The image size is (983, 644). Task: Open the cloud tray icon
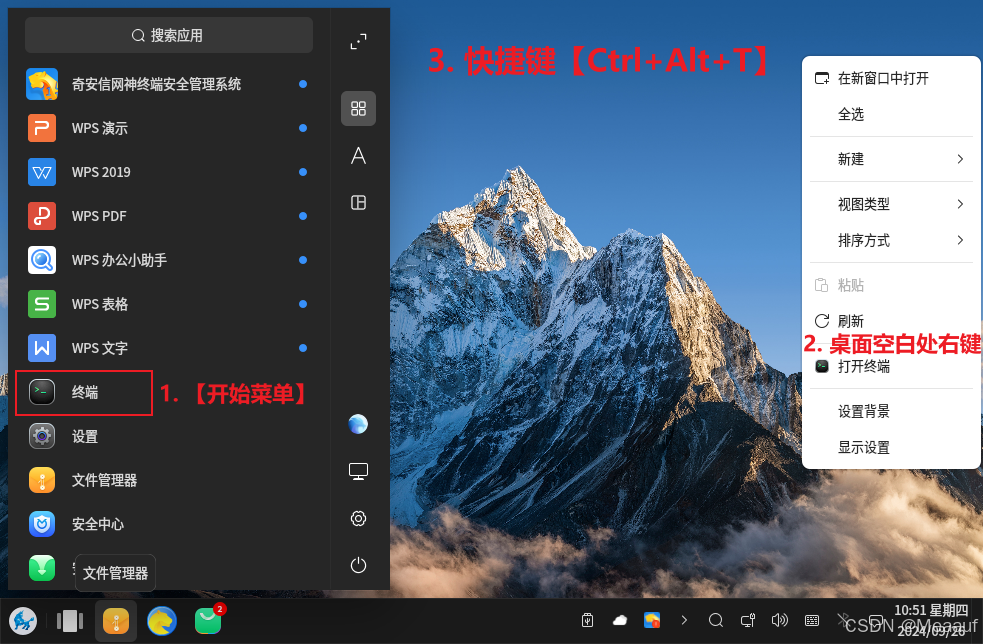(620, 620)
